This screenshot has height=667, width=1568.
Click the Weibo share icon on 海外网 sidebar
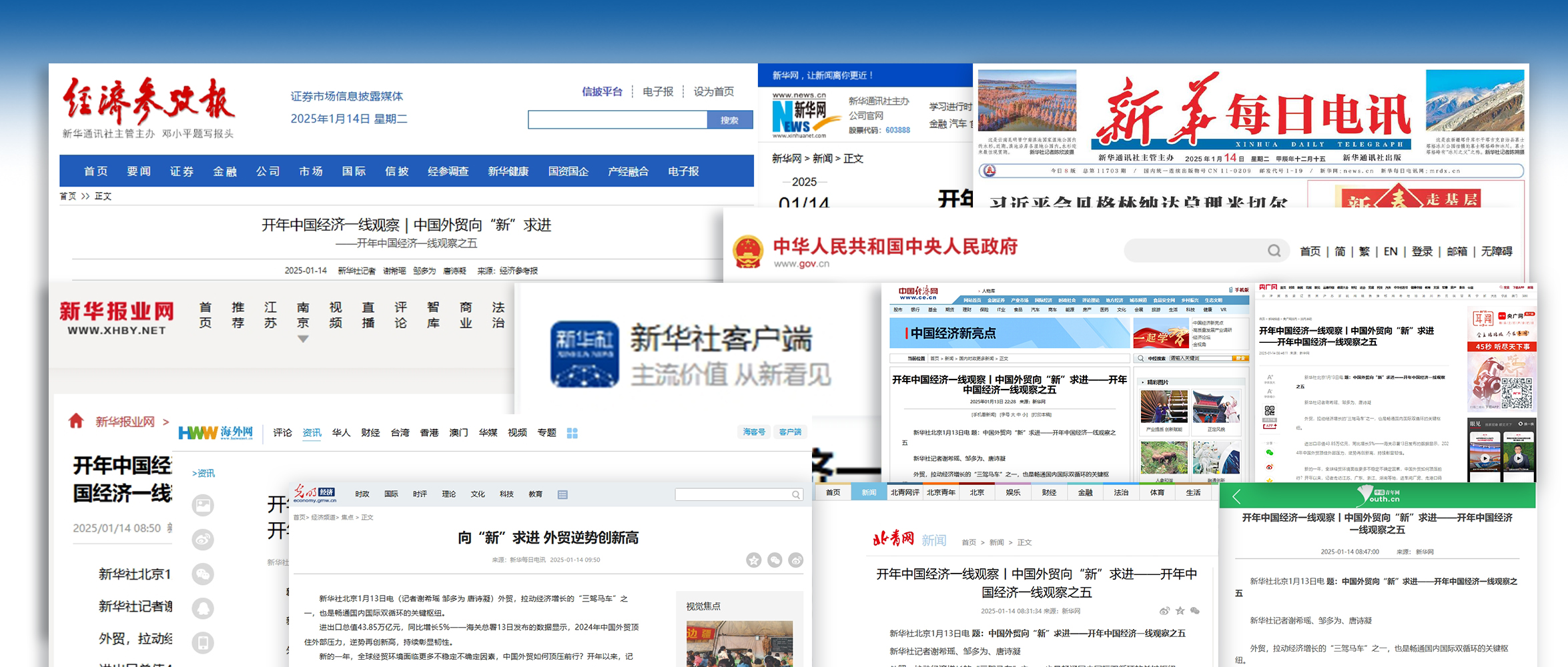203,539
